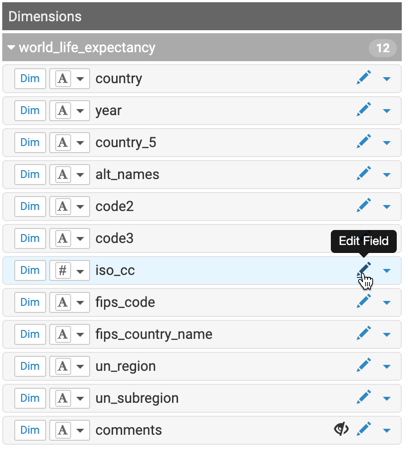The image size is (408, 452).
Task: Edit un_subregion using its pencil icon
Action: (x=364, y=398)
